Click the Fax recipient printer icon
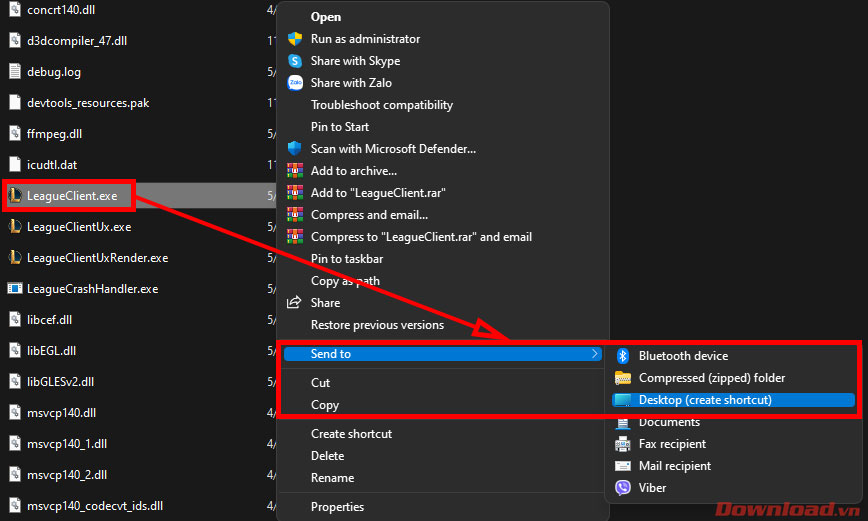The width and height of the screenshot is (868, 521). tap(622, 444)
